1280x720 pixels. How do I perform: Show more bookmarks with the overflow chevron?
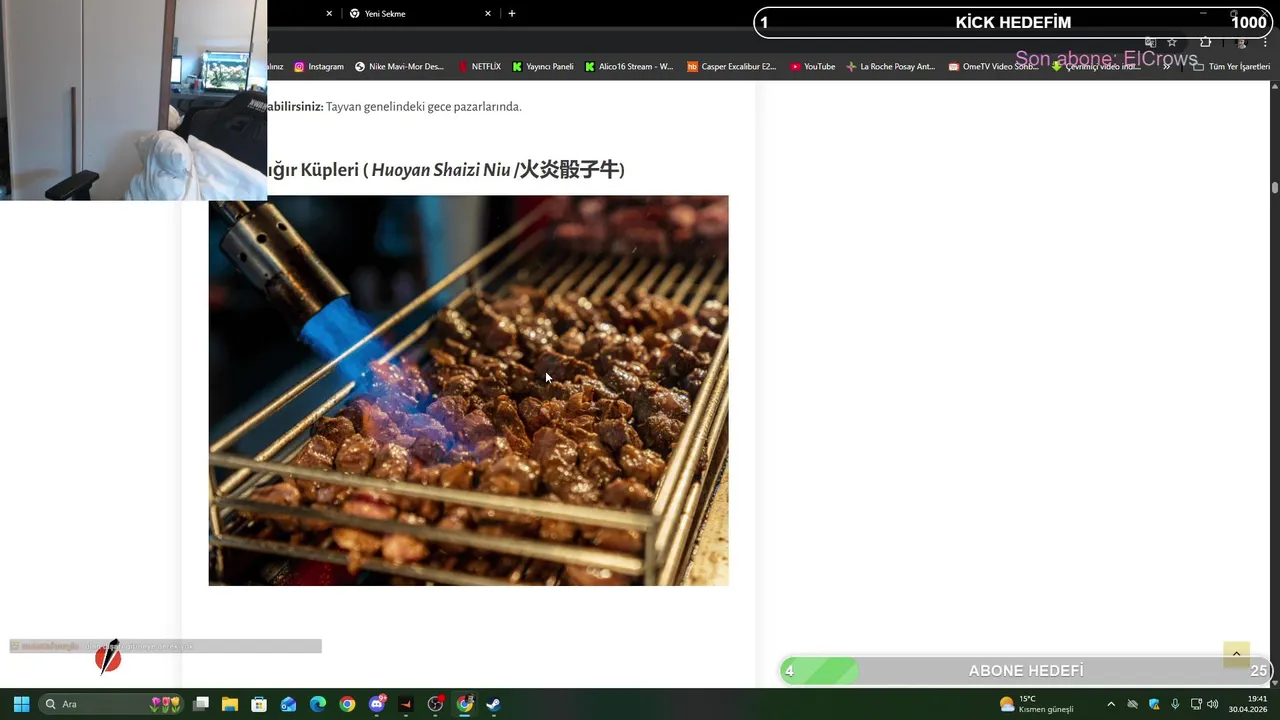coord(1167,67)
